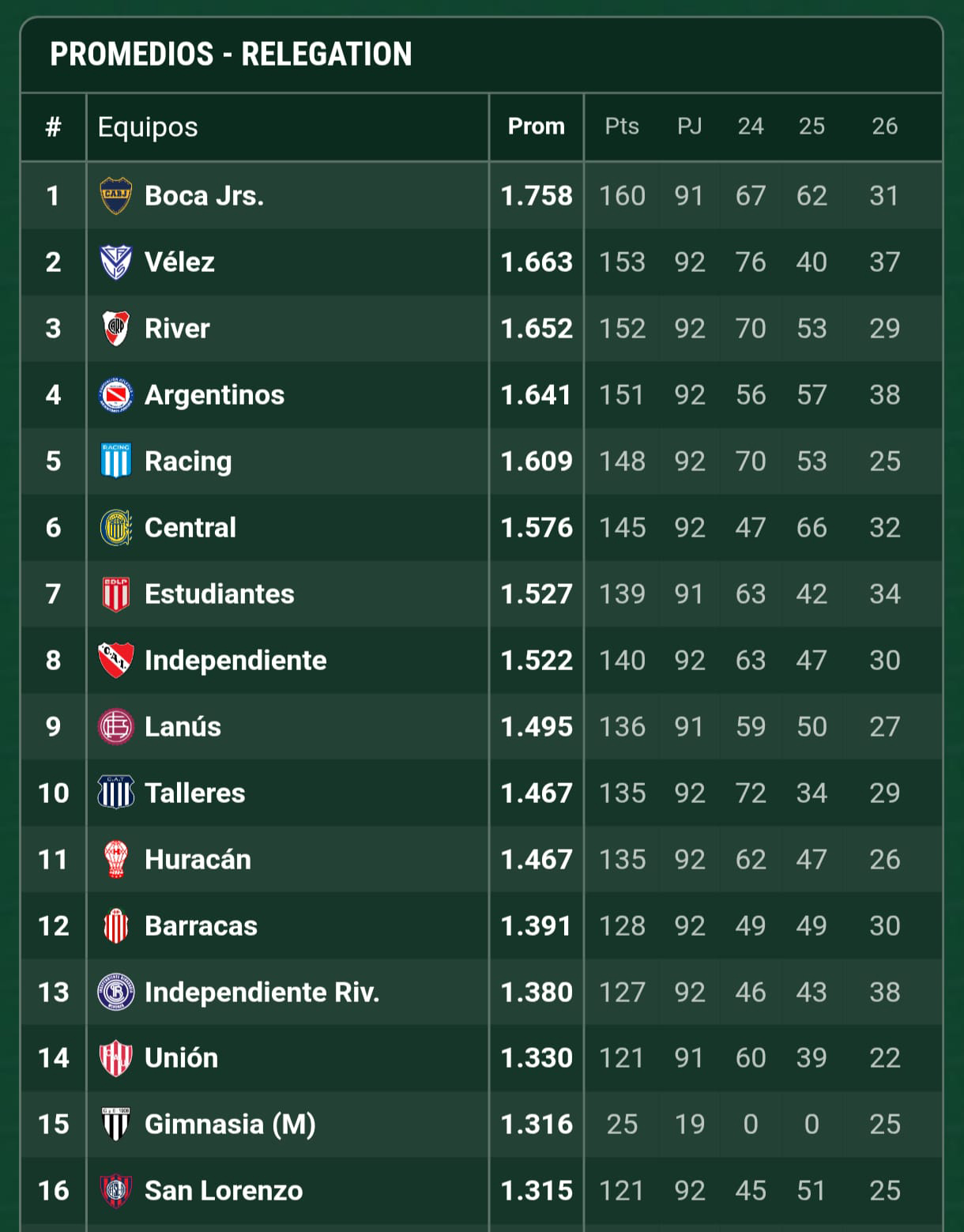964x1232 pixels.
Task: Click the Vélez team crest icon
Action: (x=116, y=262)
